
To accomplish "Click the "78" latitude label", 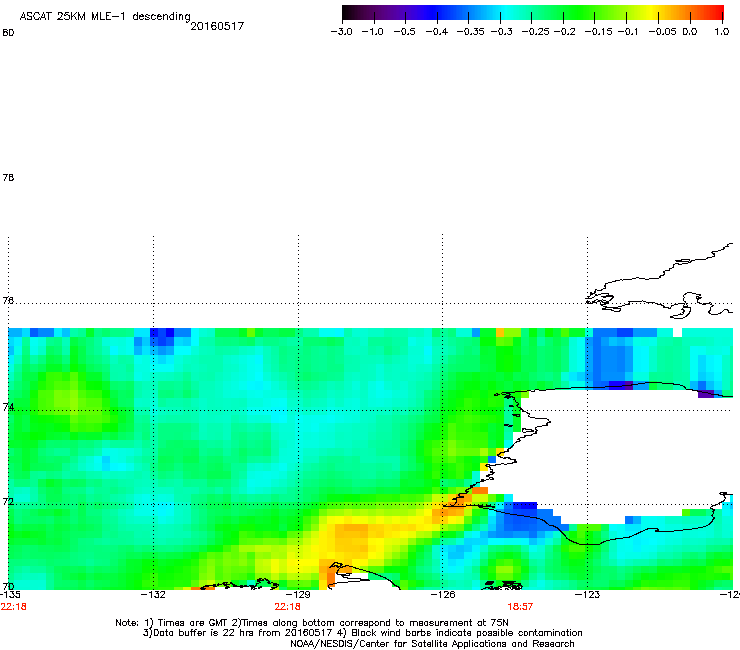I will pyautogui.click(x=8, y=177).
